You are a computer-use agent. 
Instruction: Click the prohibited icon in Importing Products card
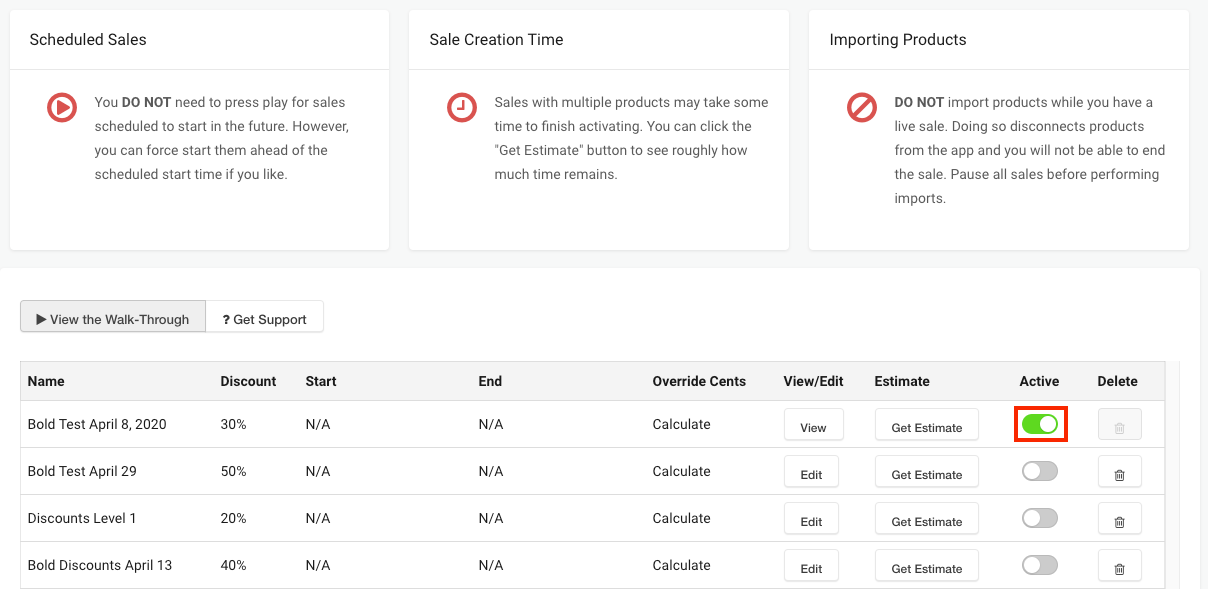(x=862, y=107)
